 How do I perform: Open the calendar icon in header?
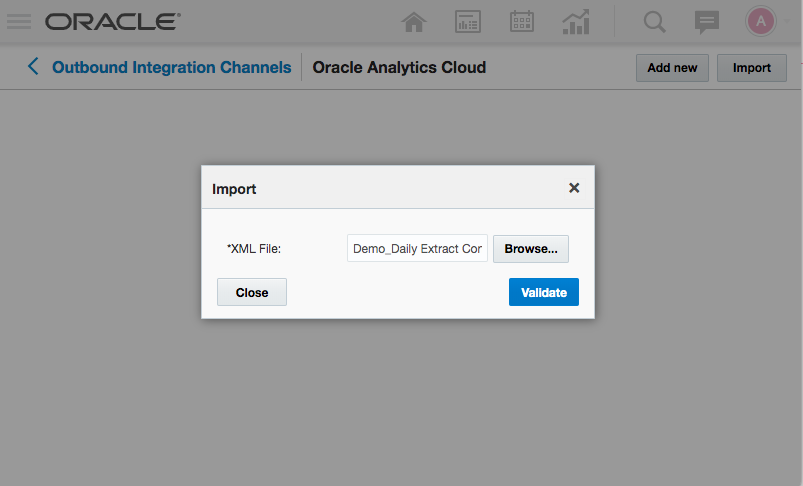tap(522, 22)
